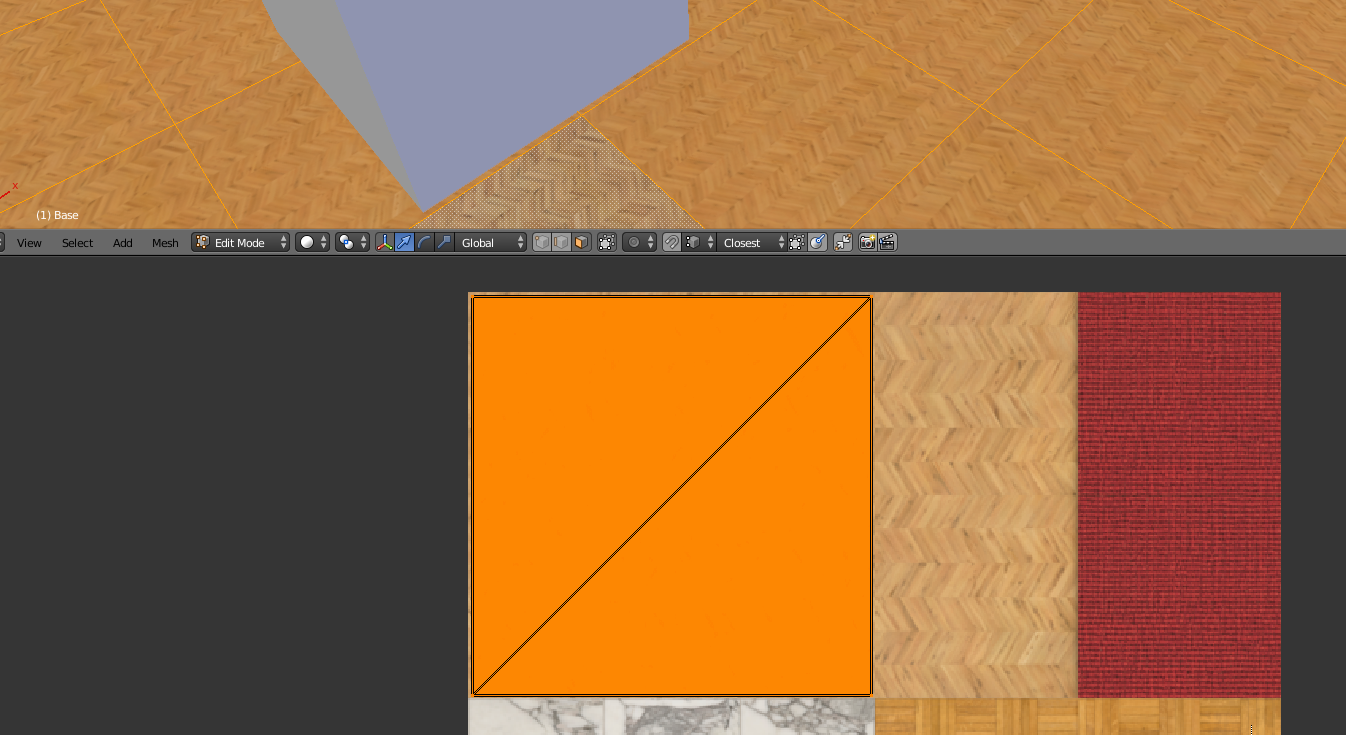Switch to edge select mode
The image size is (1346, 735).
click(x=561, y=242)
